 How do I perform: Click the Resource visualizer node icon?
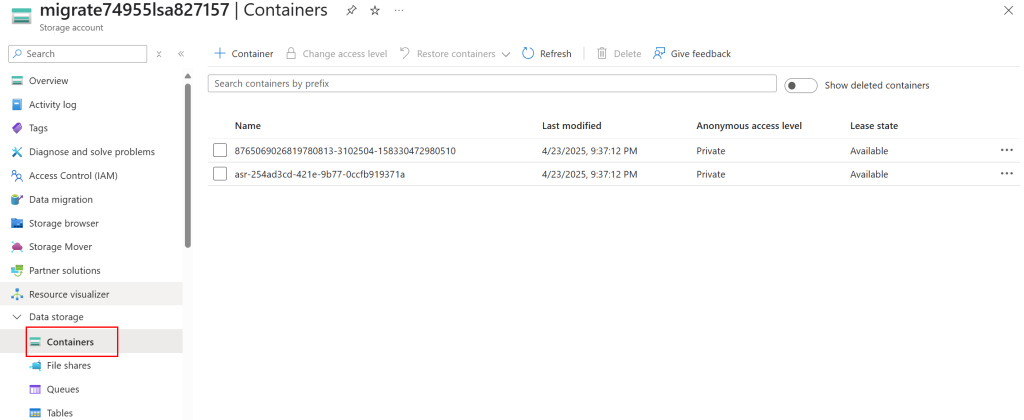(17, 294)
